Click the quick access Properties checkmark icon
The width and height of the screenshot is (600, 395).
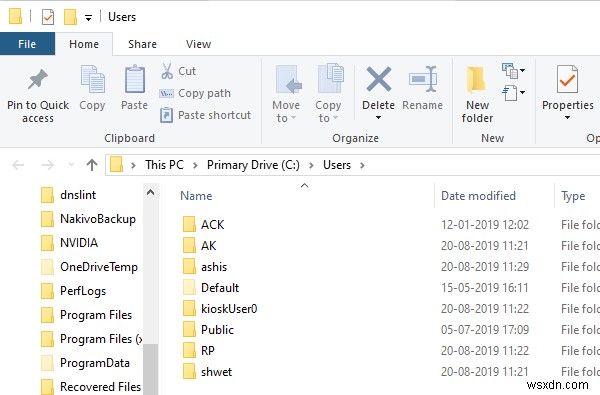[48, 17]
